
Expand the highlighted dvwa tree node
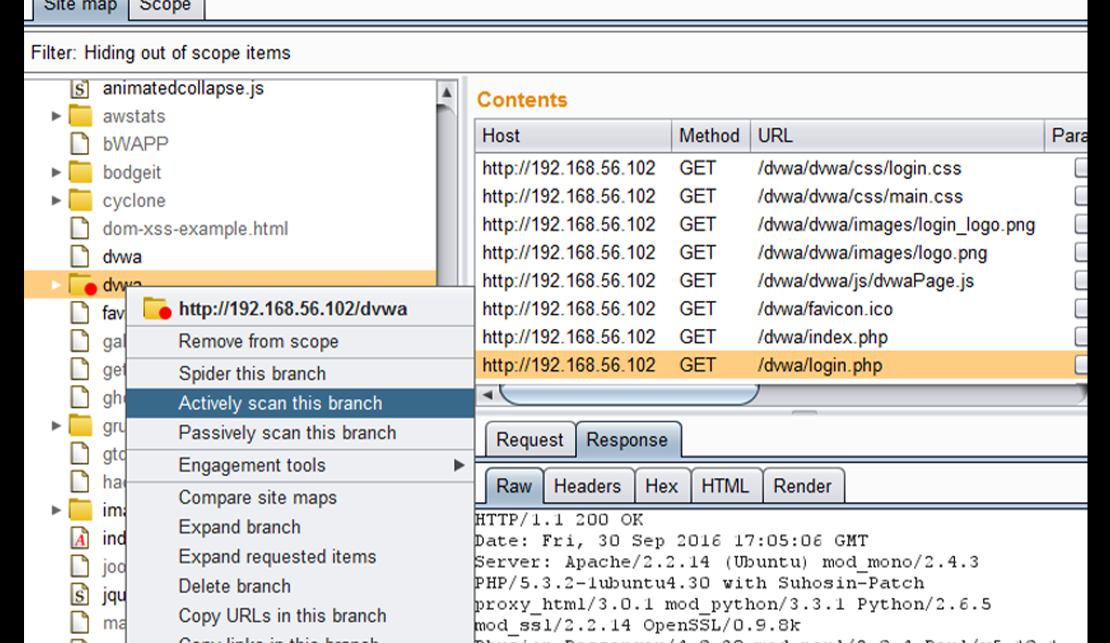point(56,285)
